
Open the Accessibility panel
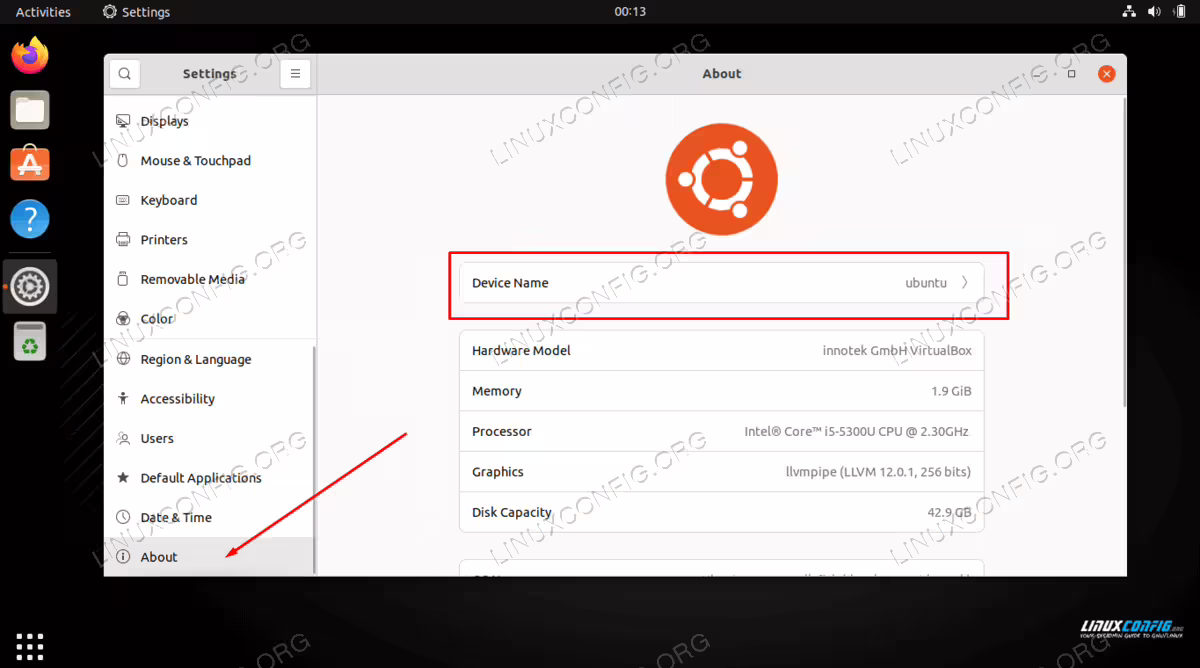coord(208,398)
